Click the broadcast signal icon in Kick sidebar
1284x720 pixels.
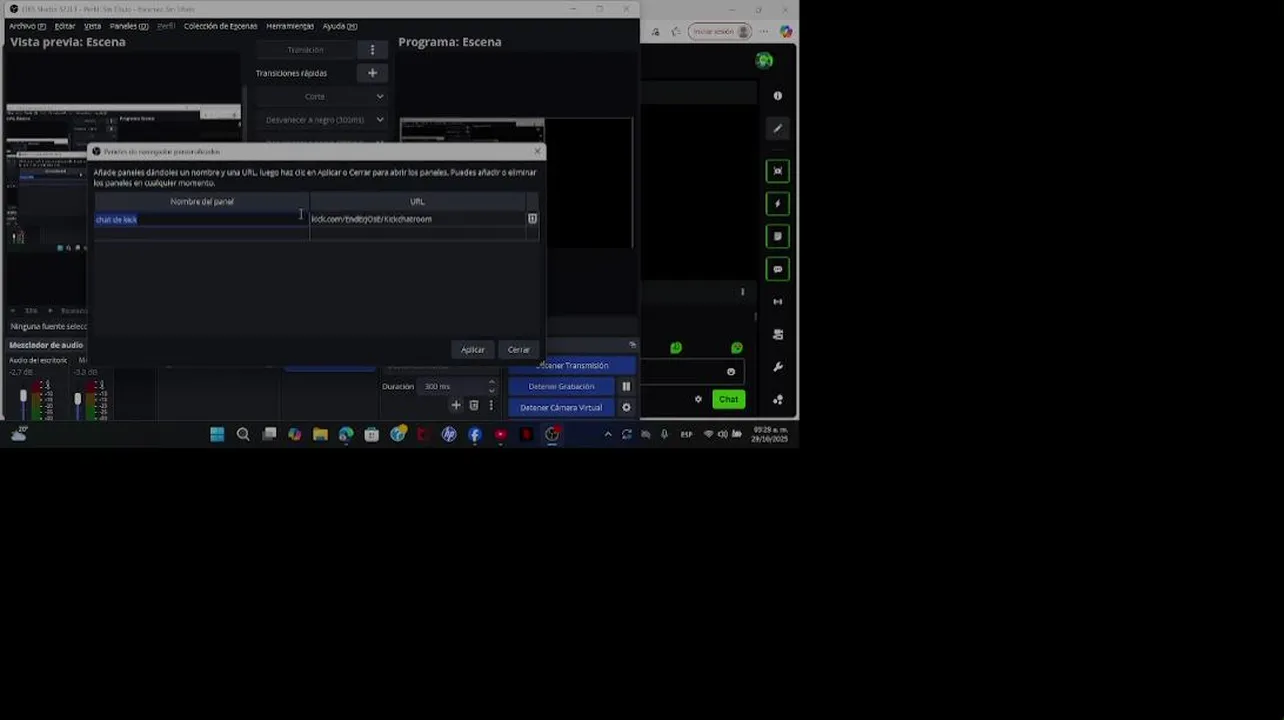778,302
